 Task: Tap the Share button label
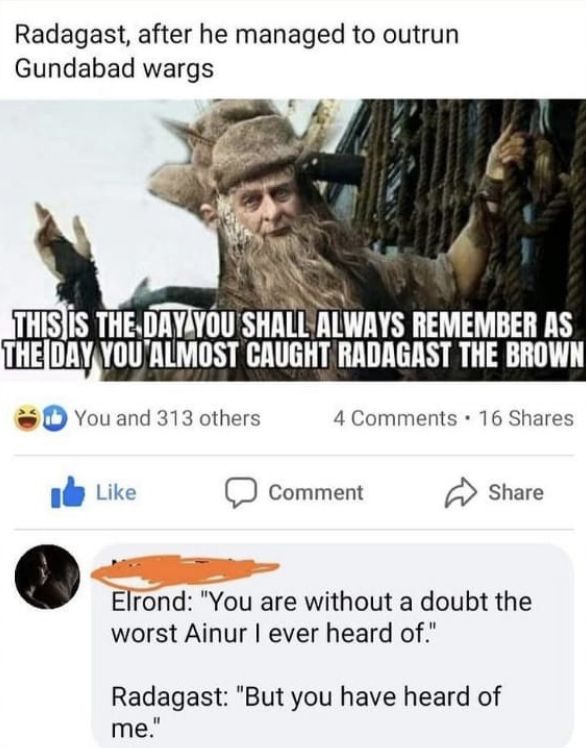[515, 493]
